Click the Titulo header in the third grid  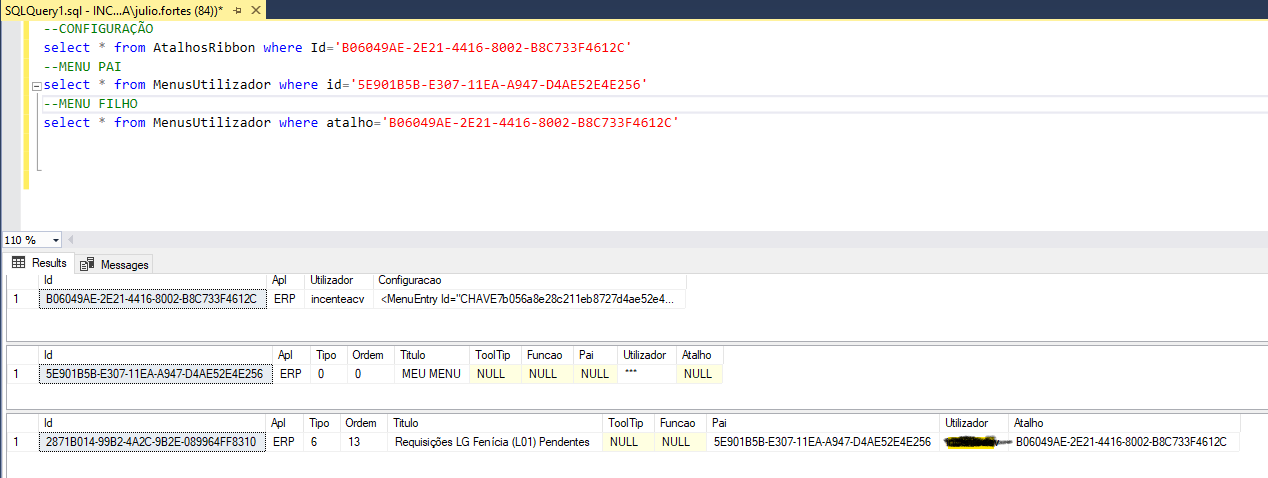[406, 423]
